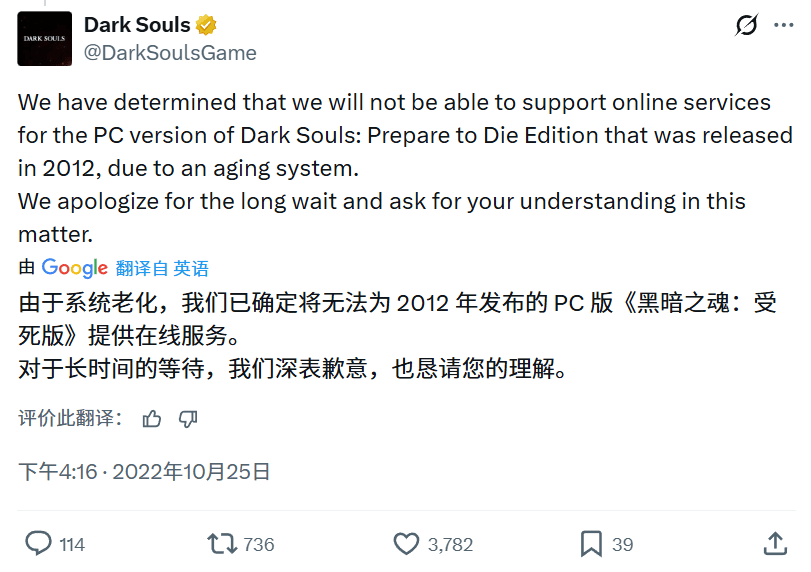
Task: Open the three-dot more options menu
Action: 784,25
